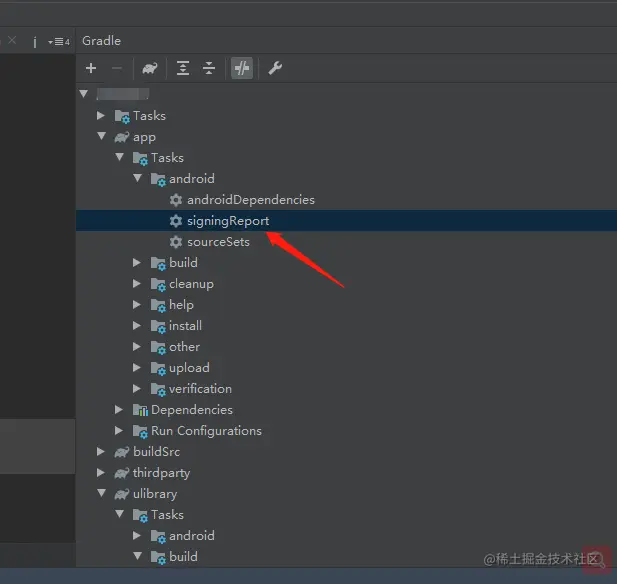Select the androidDependencies task

(x=251, y=200)
